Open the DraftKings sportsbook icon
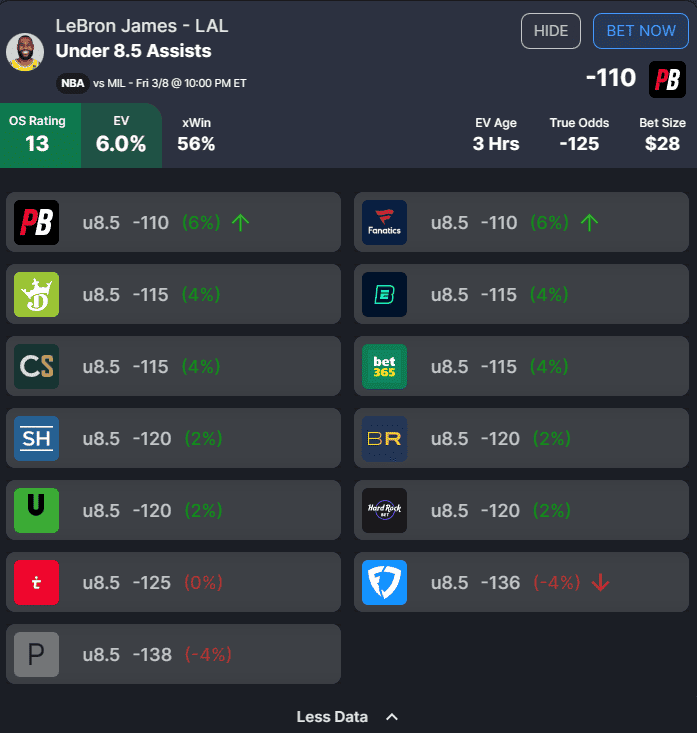Screen dimensions: 697x733 click(x=36, y=295)
